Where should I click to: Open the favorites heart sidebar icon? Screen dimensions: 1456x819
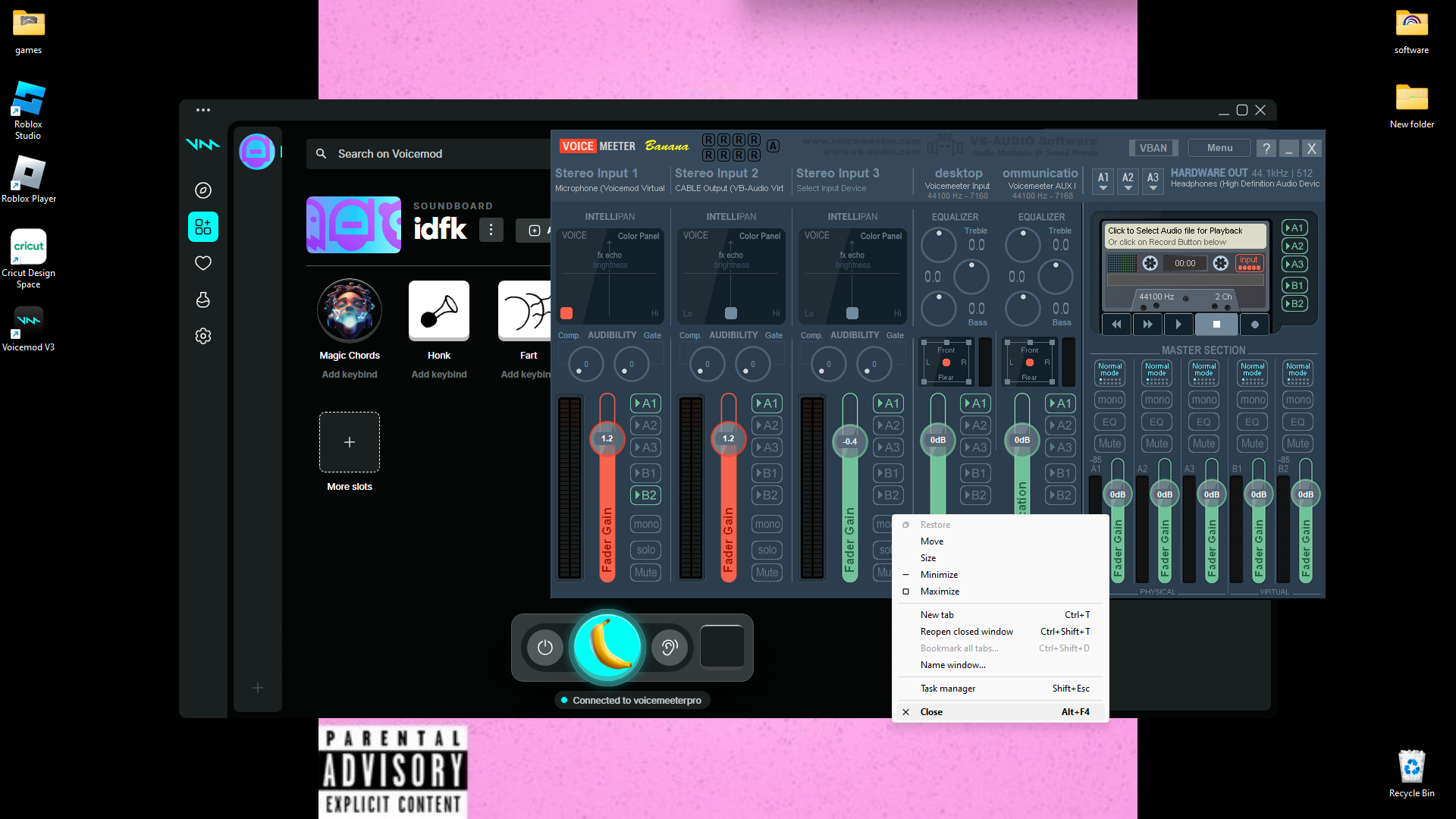tap(203, 263)
